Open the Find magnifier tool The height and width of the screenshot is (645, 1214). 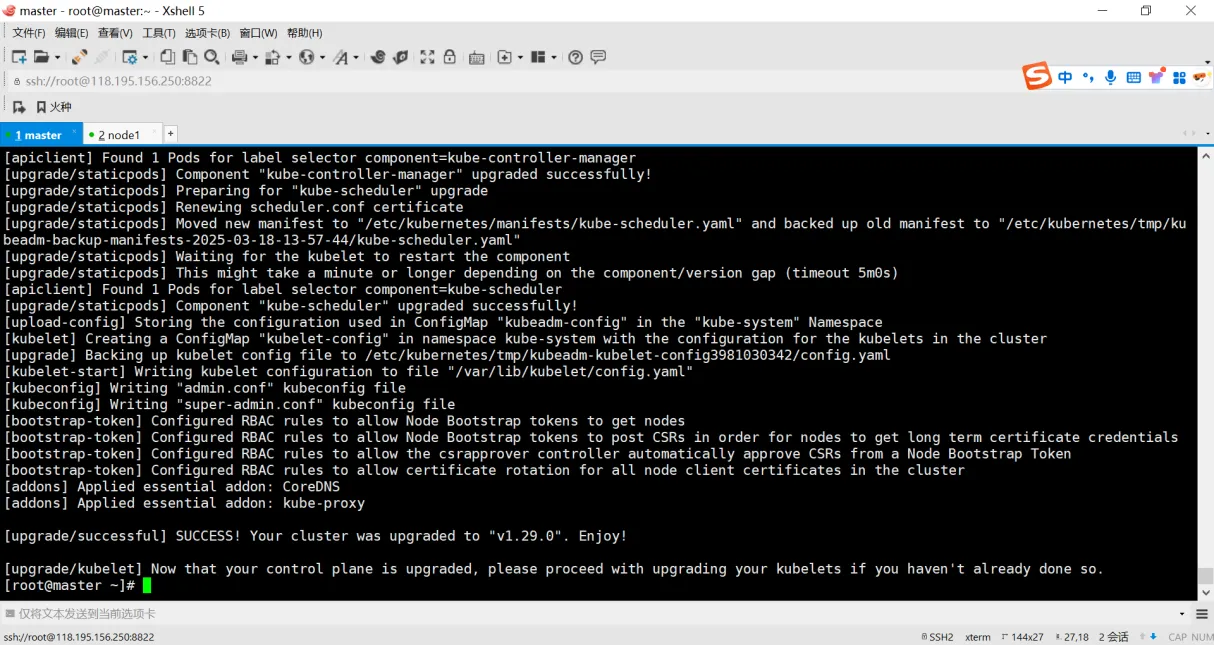click(x=212, y=57)
